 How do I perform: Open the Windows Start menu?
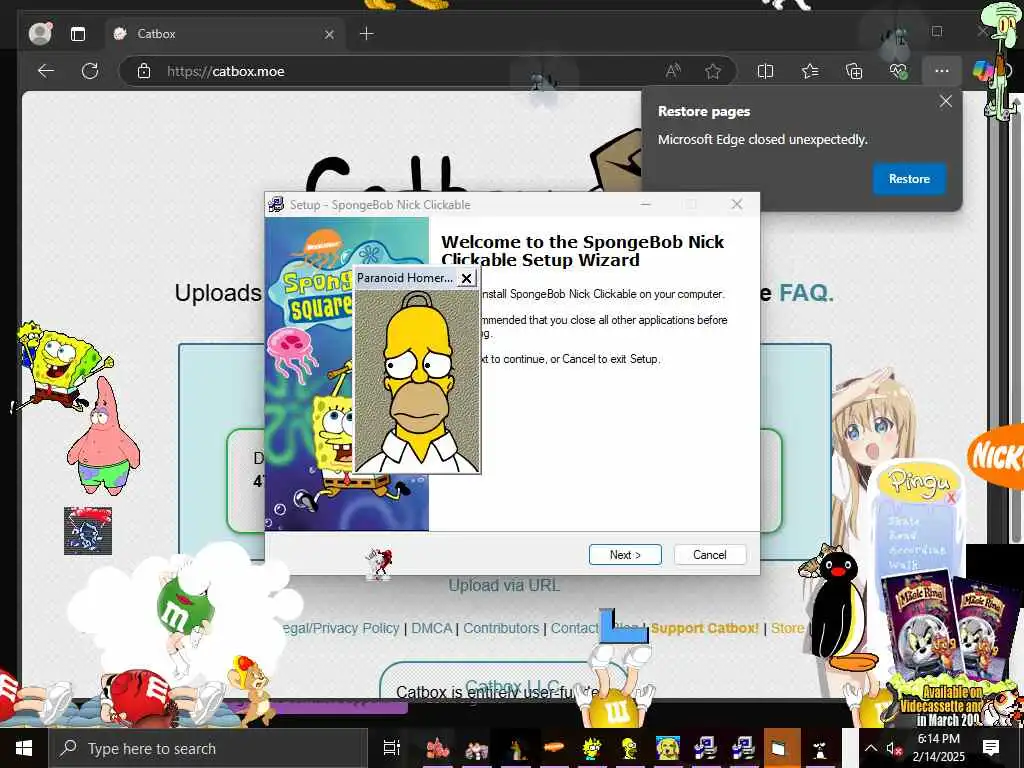coord(24,748)
